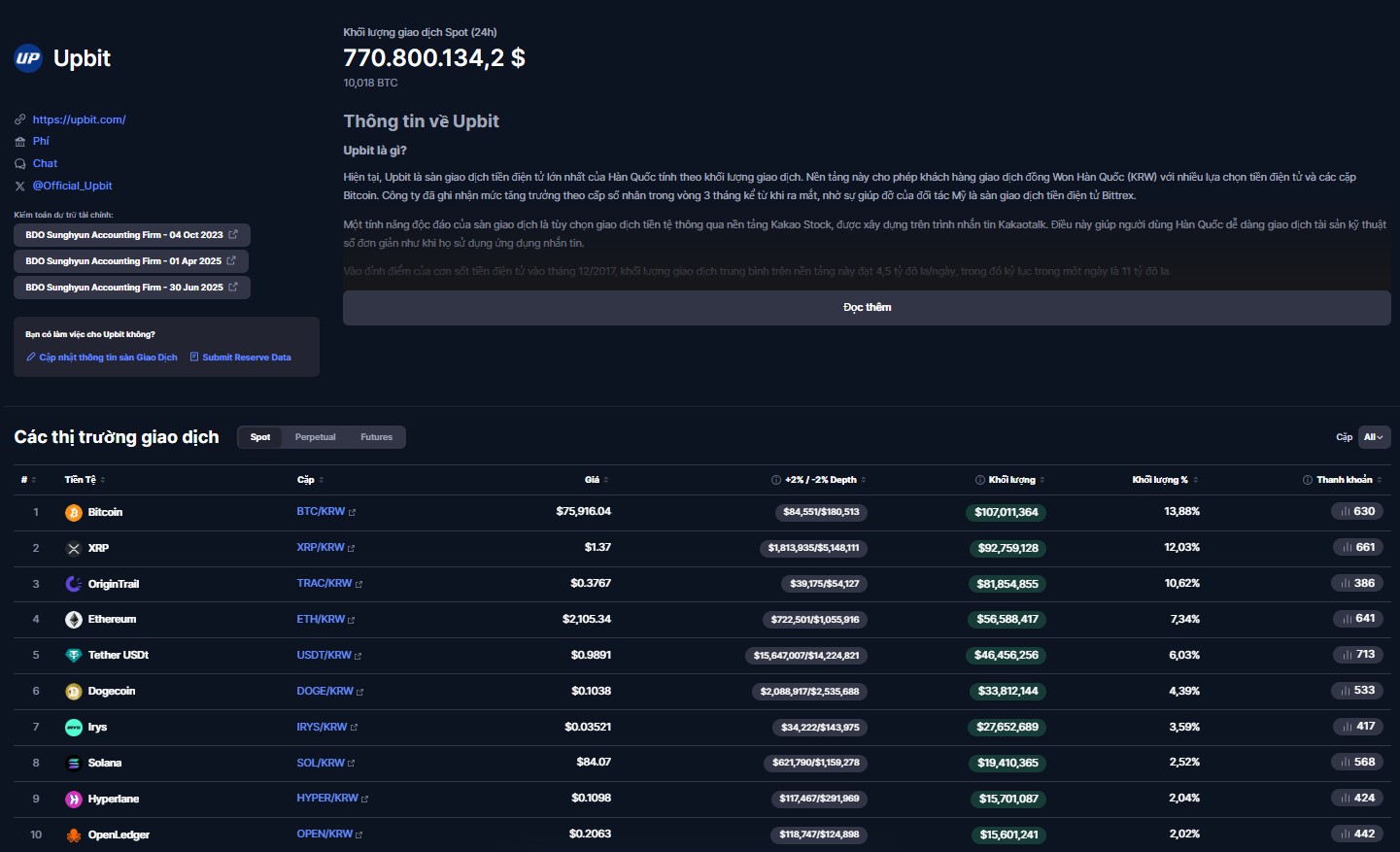Open external icon on 01 Apr 2025 audit
The height and width of the screenshot is (852, 1400).
click(x=231, y=260)
